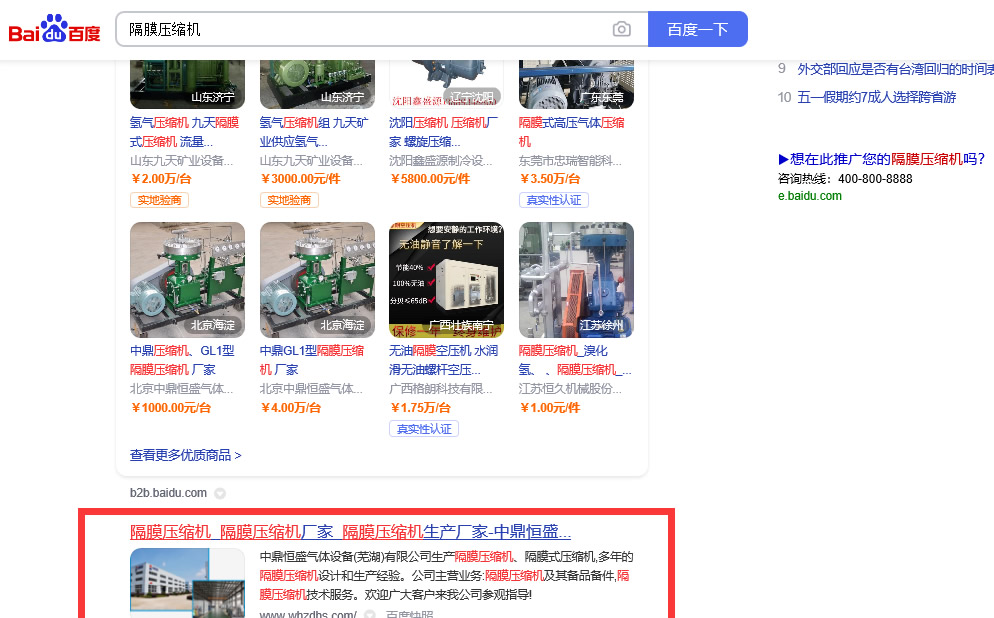994x618 pixels.
Task: Click the Baidu logo
Action: pyautogui.click(x=55, y=30)
